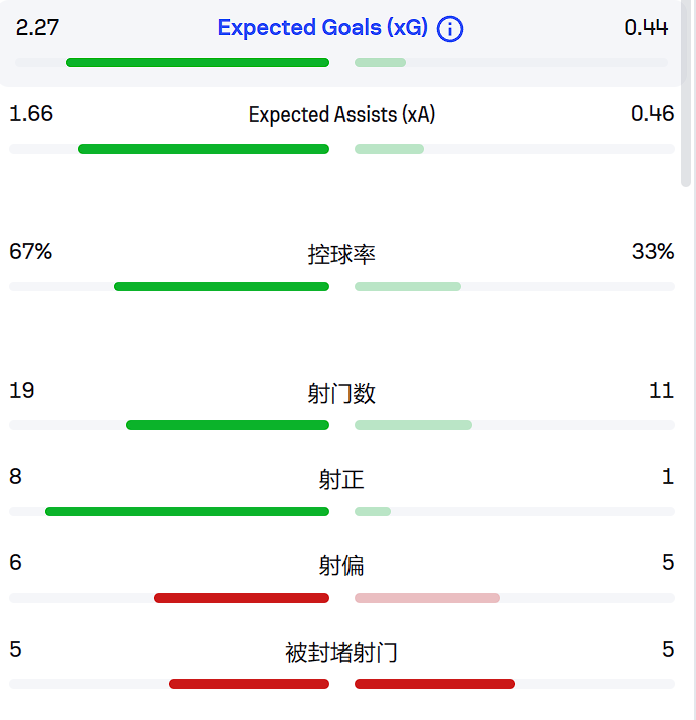Click the home xG value 2.27
Image resolution: width=696 pixels, height=720 pixels.
pos(37,28)
